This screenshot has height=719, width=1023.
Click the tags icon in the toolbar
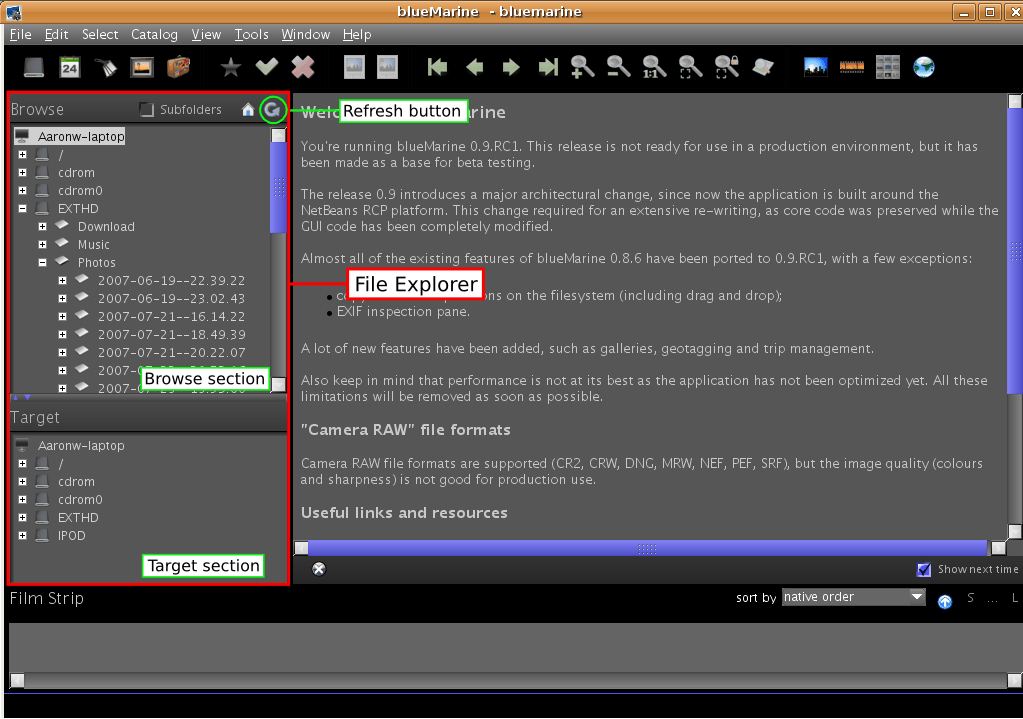(106, 67)
